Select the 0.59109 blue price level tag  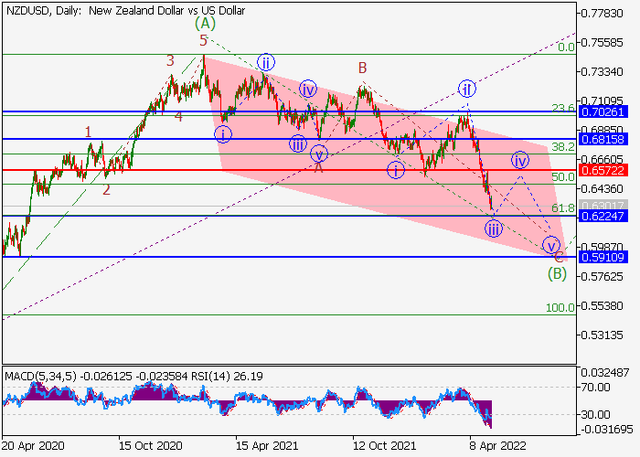click(607, 257)
